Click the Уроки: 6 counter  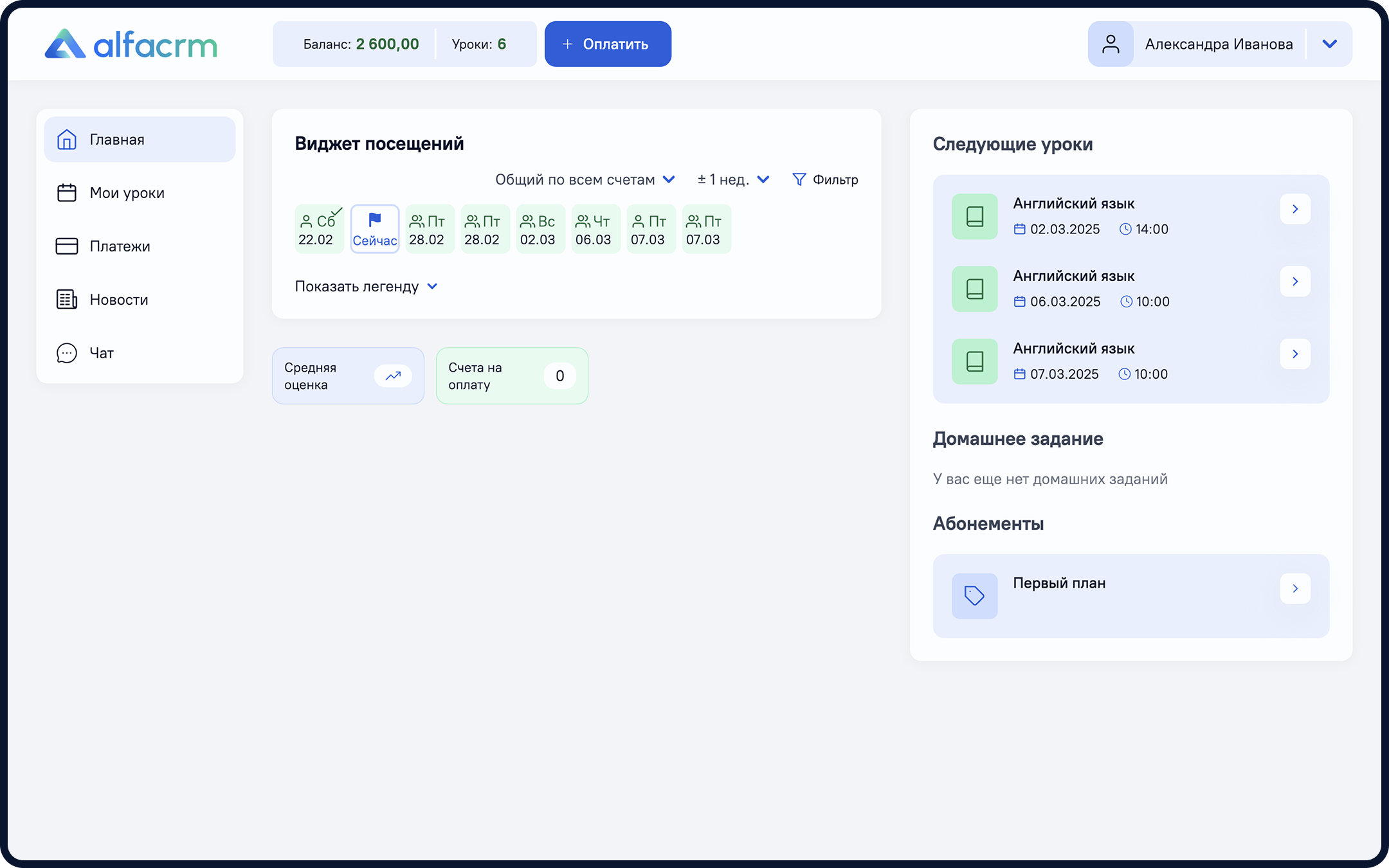click(x=478, y=44)
